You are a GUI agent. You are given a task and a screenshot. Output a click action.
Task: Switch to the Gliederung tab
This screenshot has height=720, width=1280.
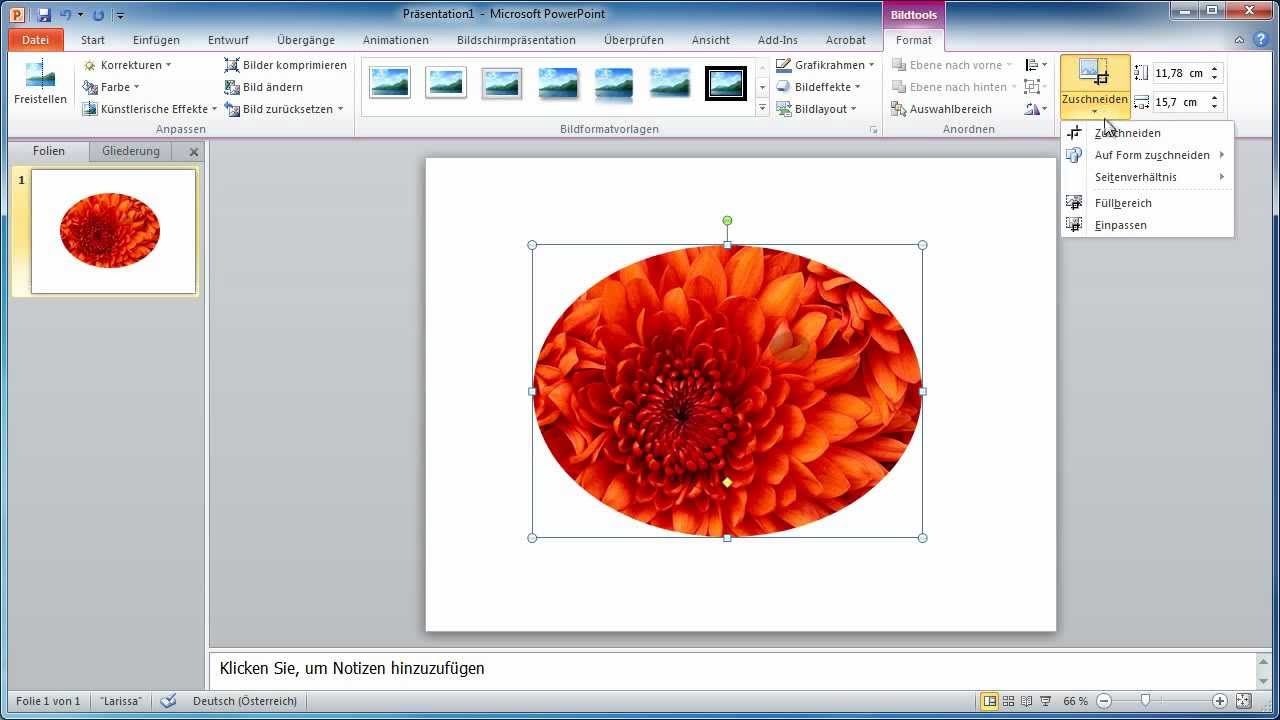[x=130, y=151]
